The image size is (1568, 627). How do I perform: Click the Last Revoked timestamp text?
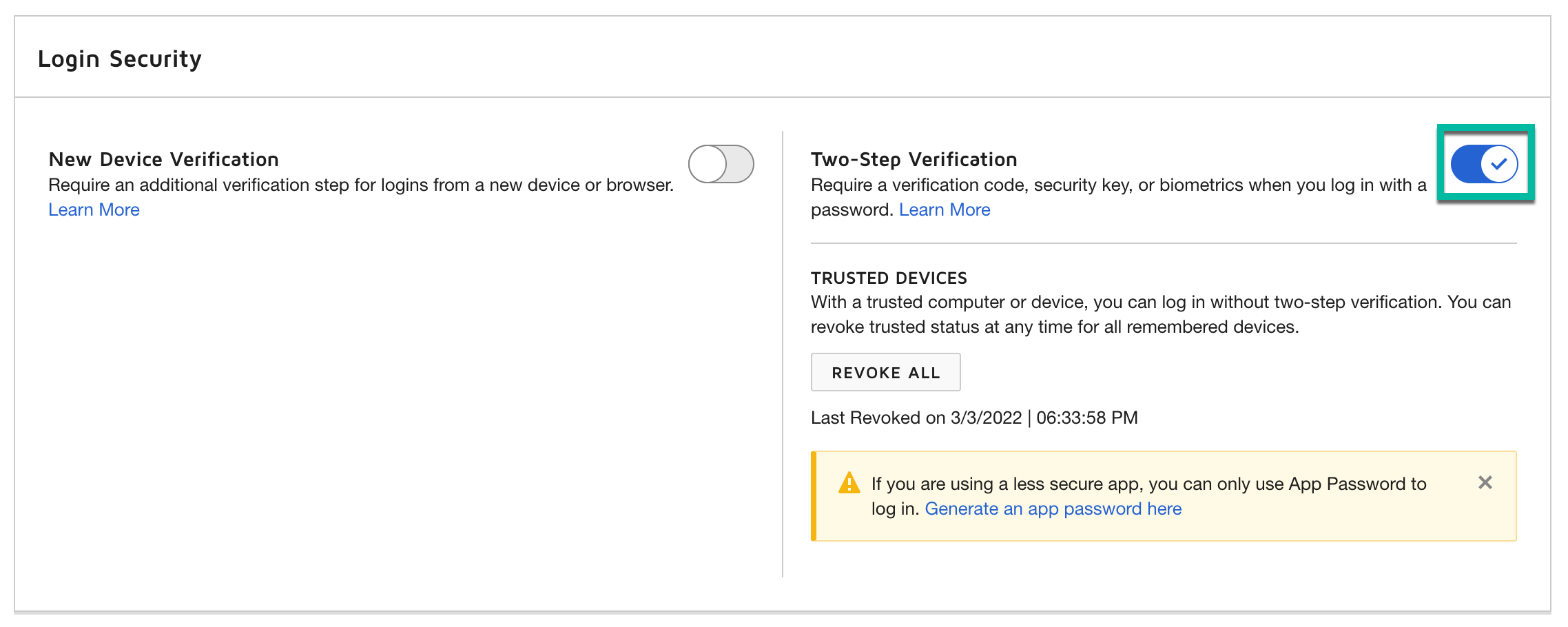[x=974, y=418]
